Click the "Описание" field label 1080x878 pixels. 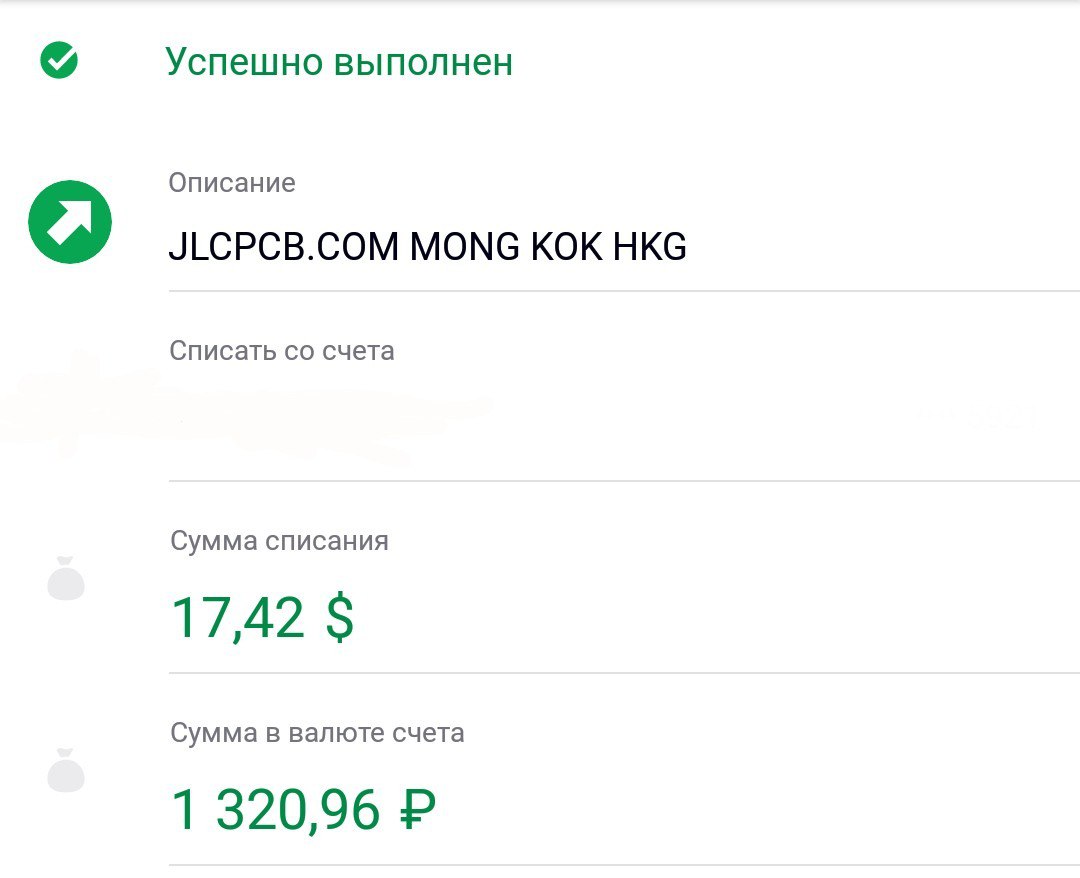click(232, 183)
